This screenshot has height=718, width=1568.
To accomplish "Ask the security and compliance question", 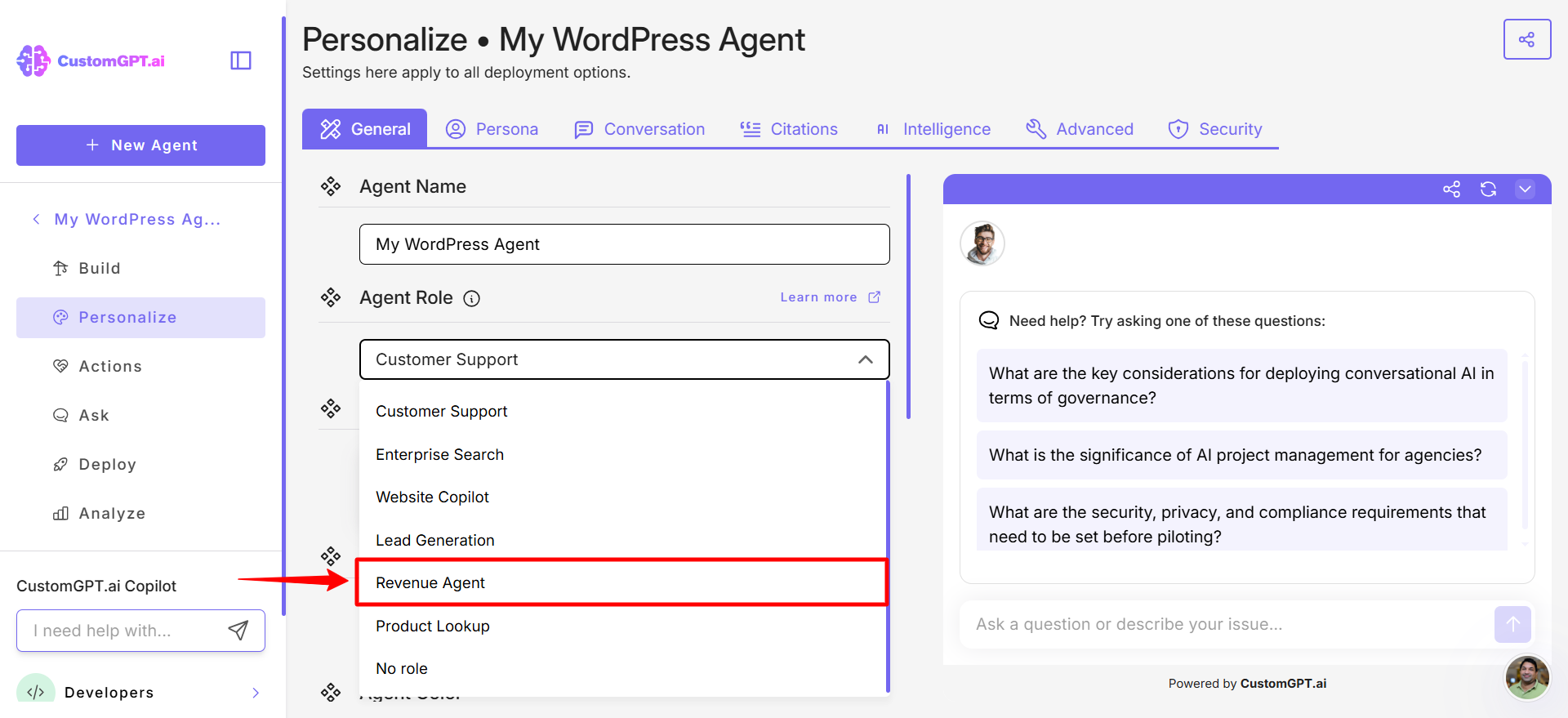I will click(1241, 520).
